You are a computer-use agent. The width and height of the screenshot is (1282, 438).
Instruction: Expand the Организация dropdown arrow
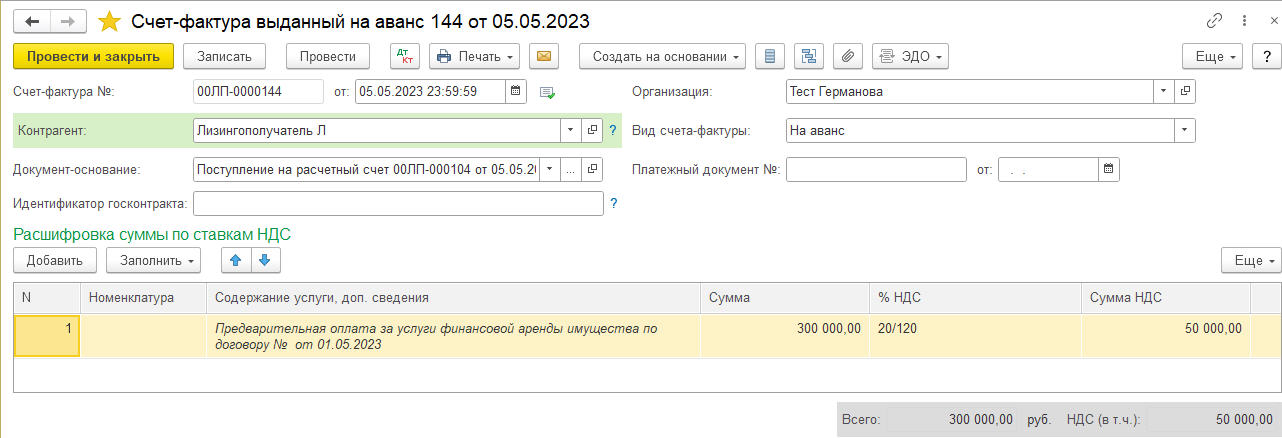(1163, 92)
